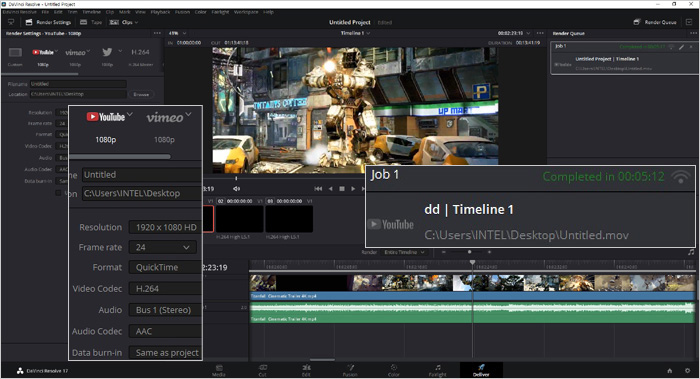Open the Frame rate dropdown in the enlarged panel

(162, 247)
